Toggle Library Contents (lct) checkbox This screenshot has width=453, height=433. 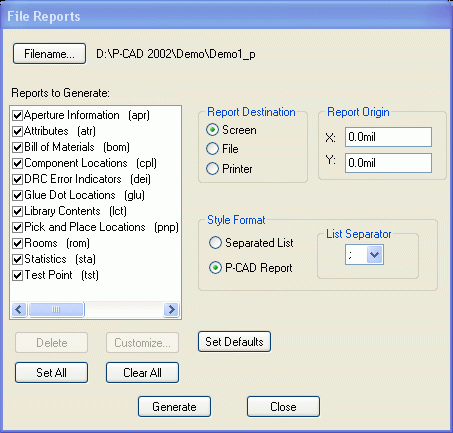point(17,211)
